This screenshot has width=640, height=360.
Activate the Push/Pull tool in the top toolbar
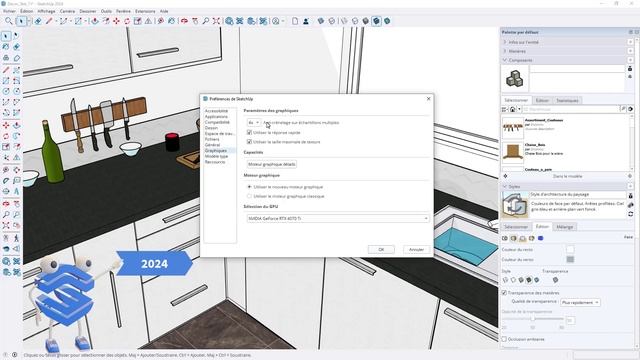[95, 21]
